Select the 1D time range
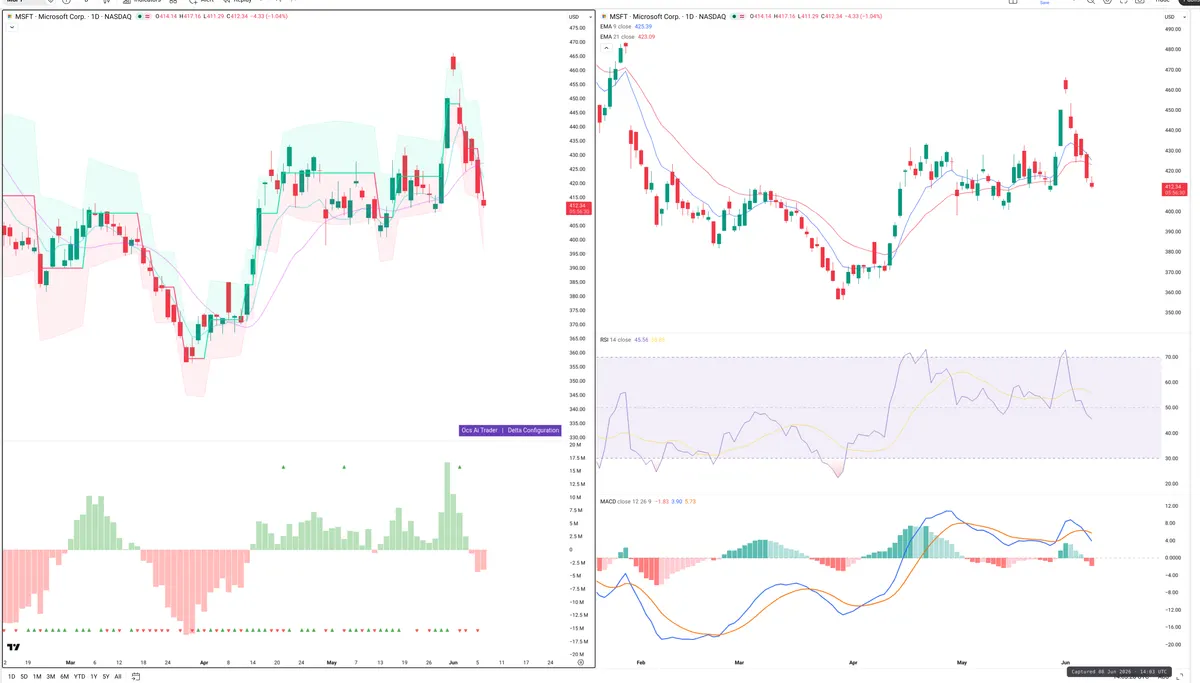 tap(11, 677)
